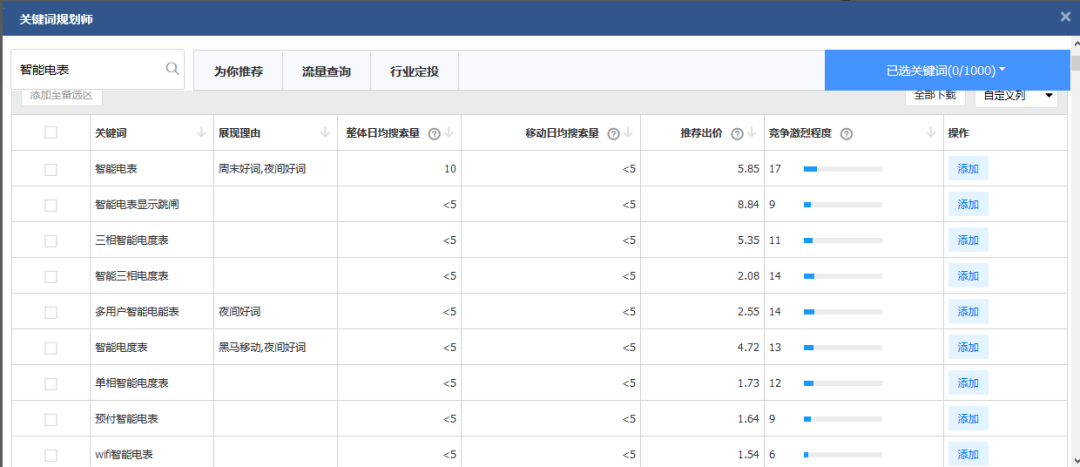Sort 移动日均搜索量 with arrow
Image resolution: width=1080 pixels, height=467 pixels.
(628, 133)
